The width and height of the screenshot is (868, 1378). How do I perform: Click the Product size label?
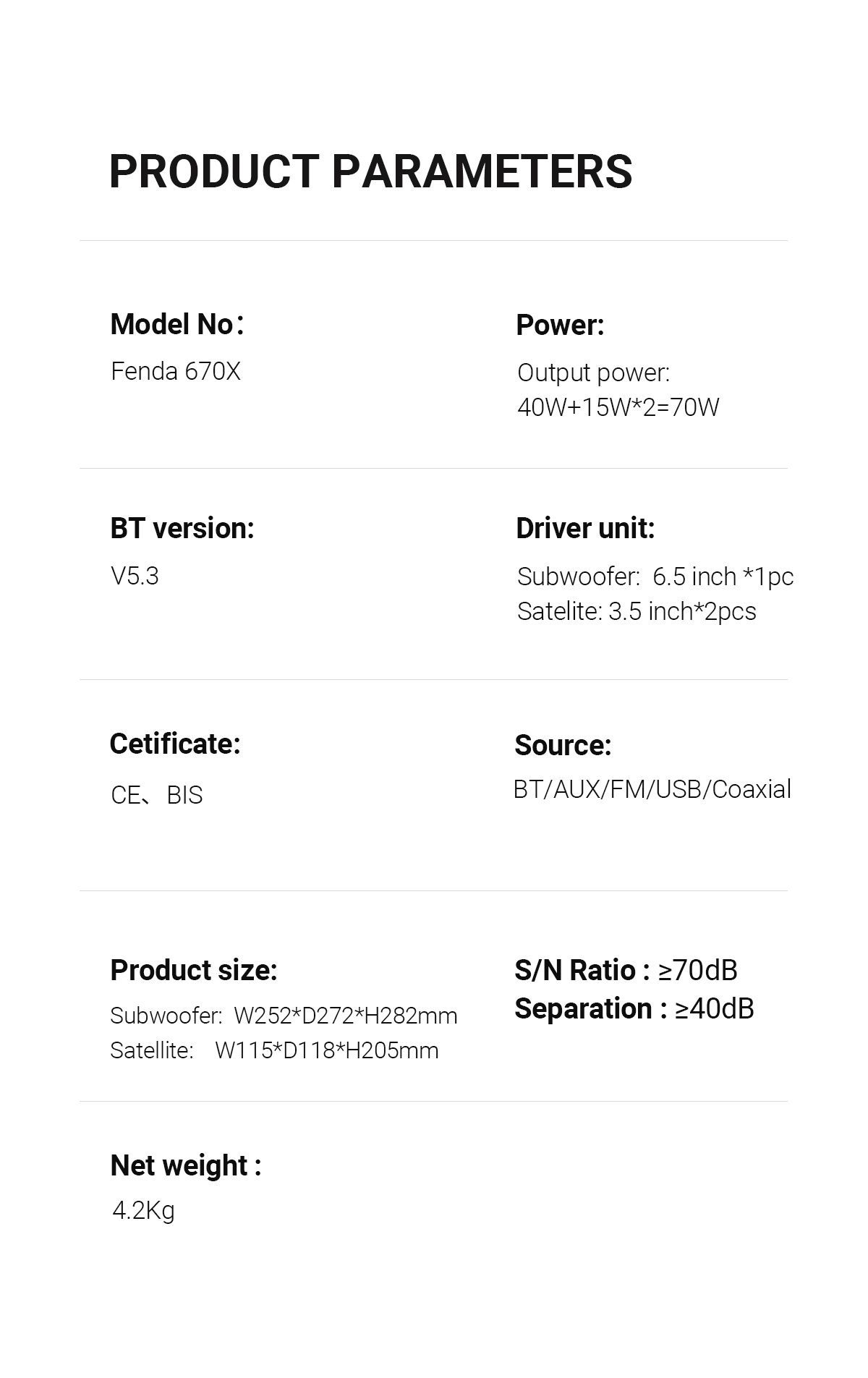coord(194,970)
